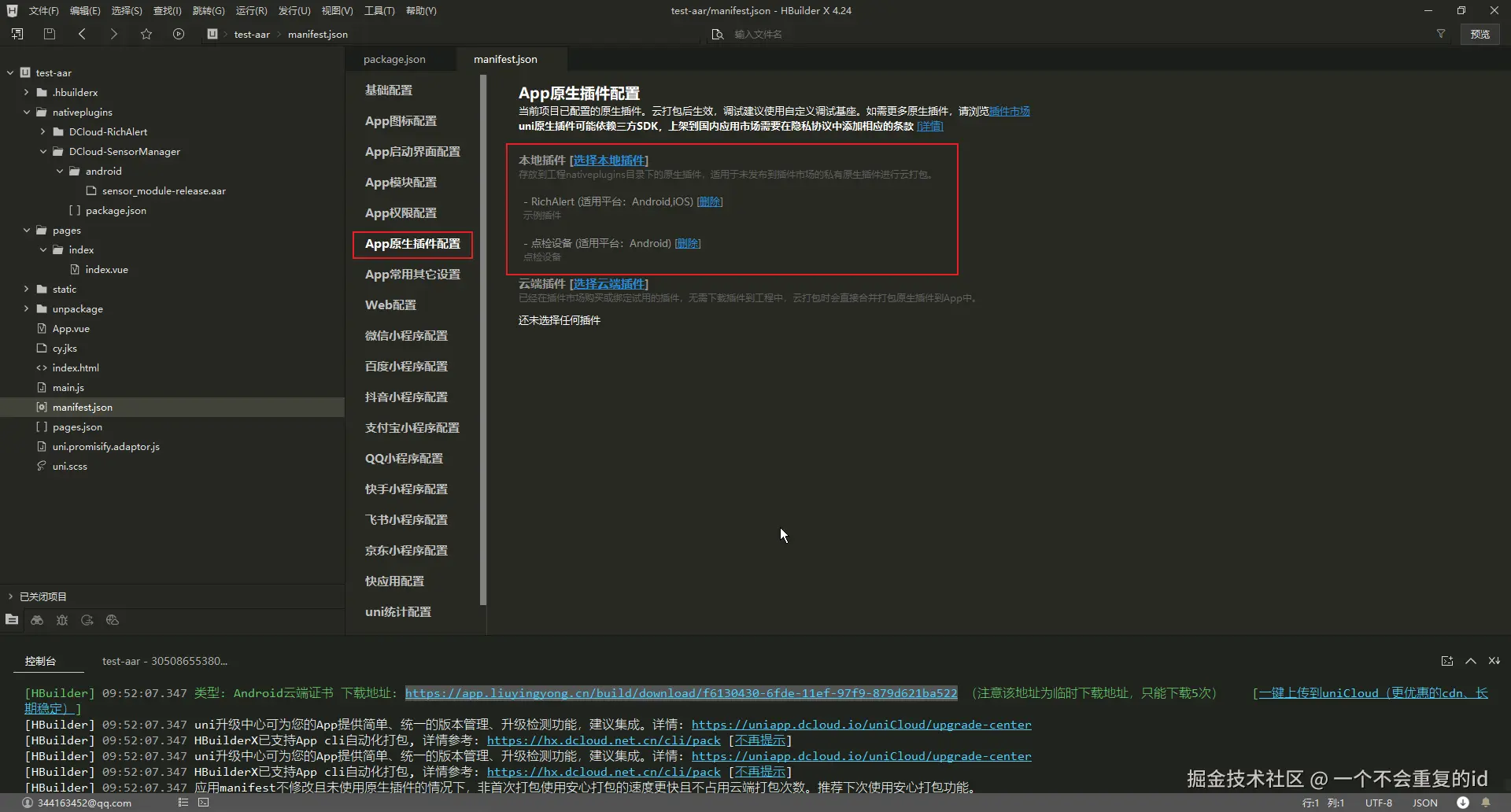Expand the .hbuilderx folder
Image resolution: width=1511 pixels, height=812 pixels.
tap(27, 92)
